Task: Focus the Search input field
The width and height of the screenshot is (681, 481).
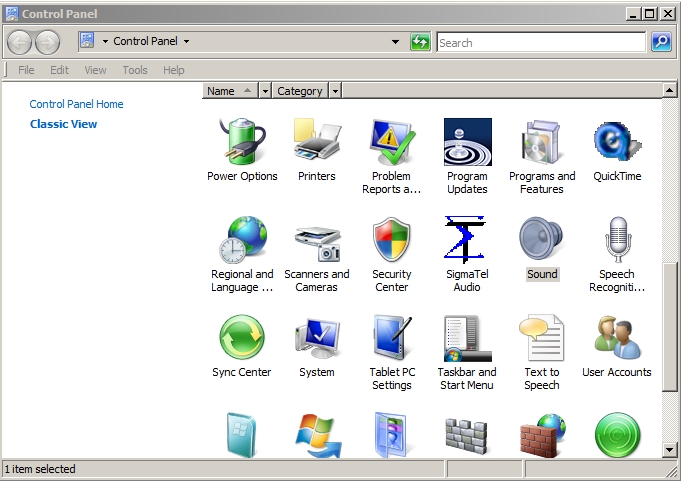Action: point(541,43)
